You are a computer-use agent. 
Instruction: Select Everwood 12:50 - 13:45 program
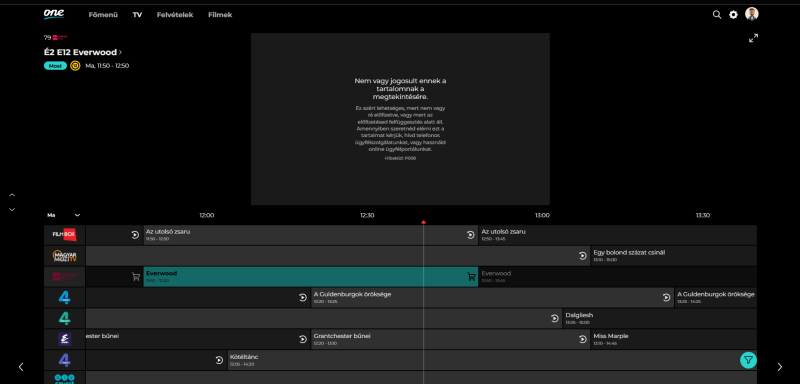617,277
